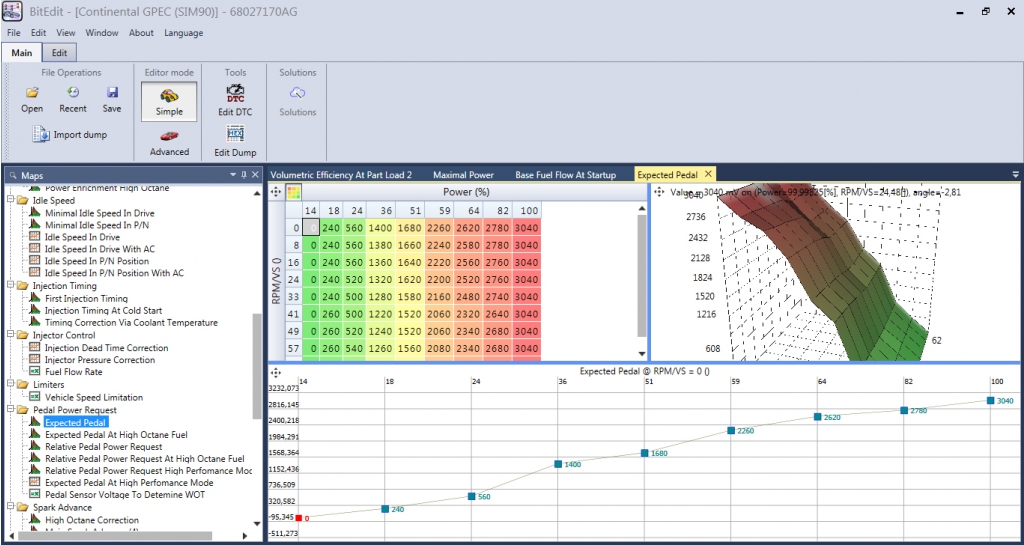The height and width of the screenshot is (545, 1024).
Task: Open Pedal Sensor Voltage To Detemine WOT
Action: (125, 495)
